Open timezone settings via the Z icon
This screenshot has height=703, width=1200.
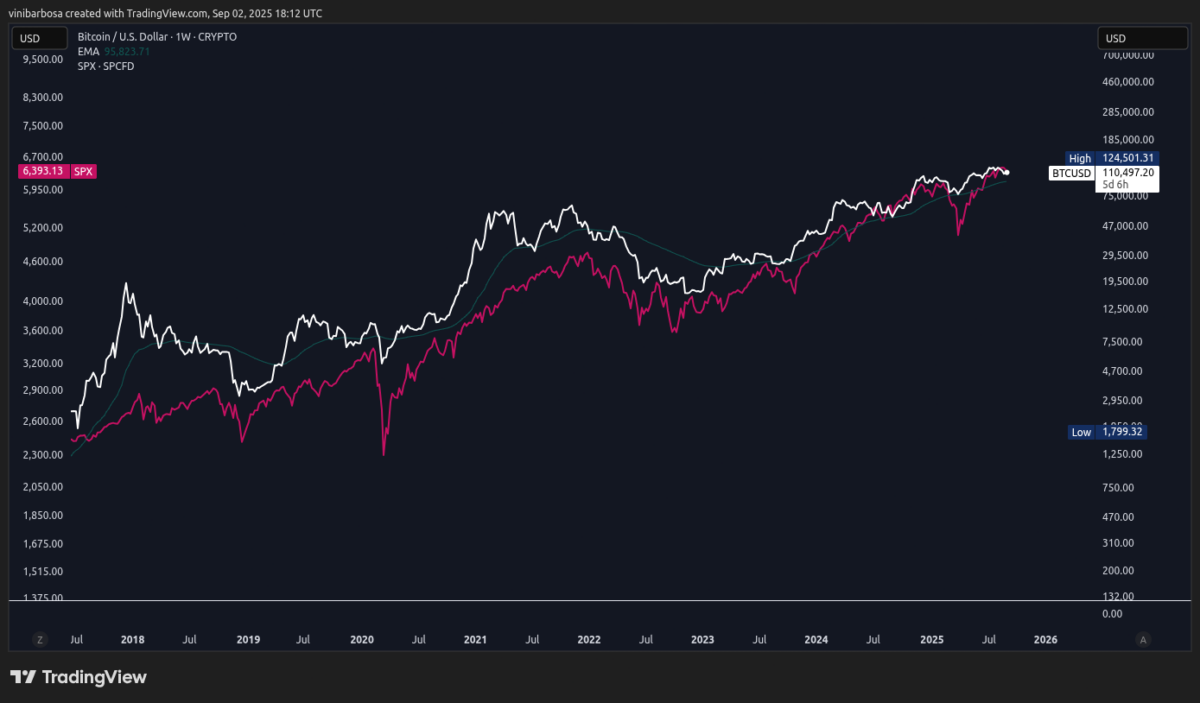click(38, 639)
